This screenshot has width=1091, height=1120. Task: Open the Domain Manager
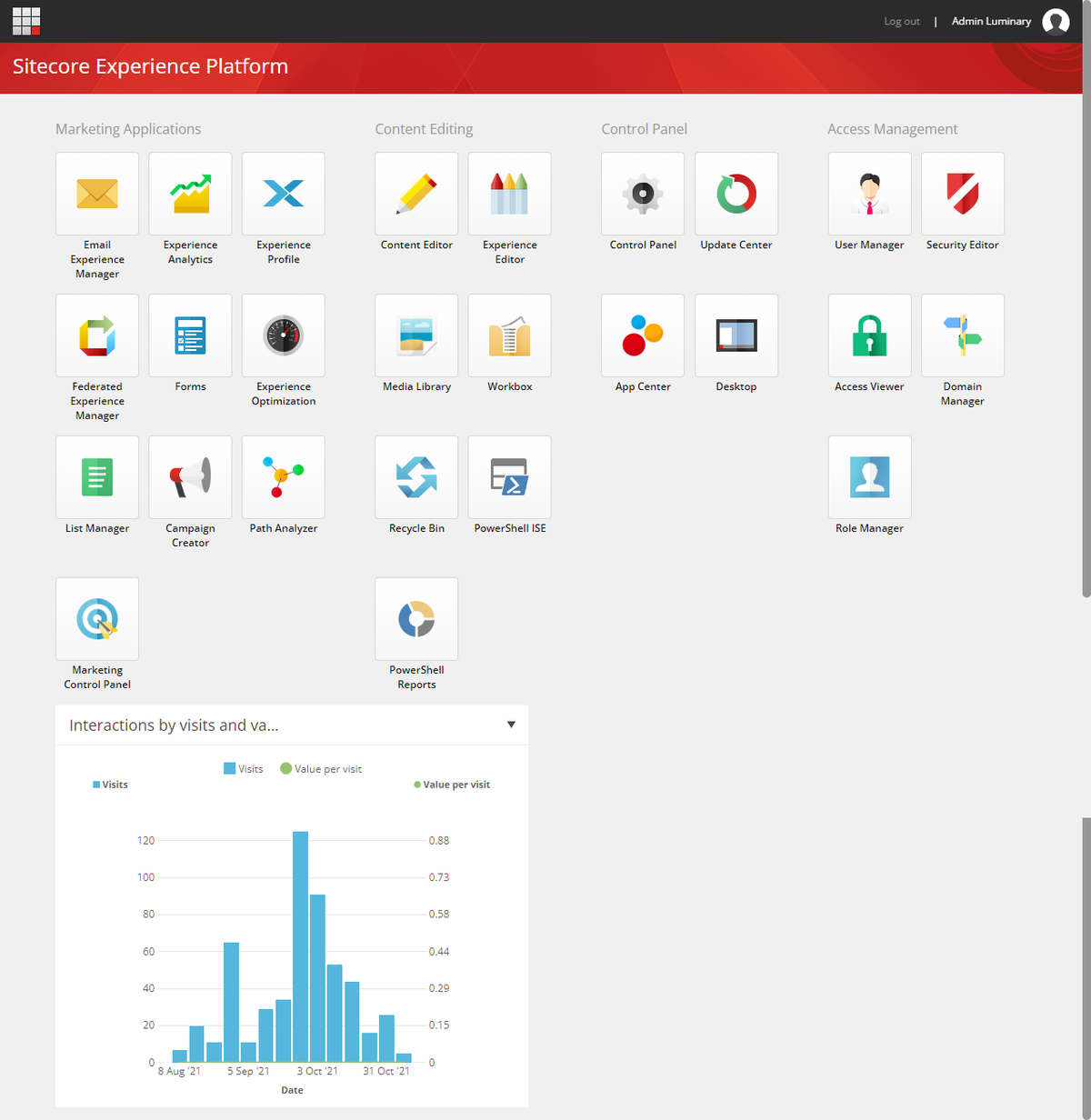tap(962, 335)
